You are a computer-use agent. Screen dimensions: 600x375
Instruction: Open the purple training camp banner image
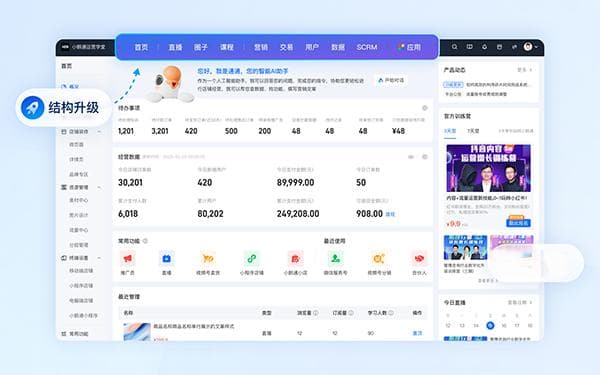[x=488, y=168]
